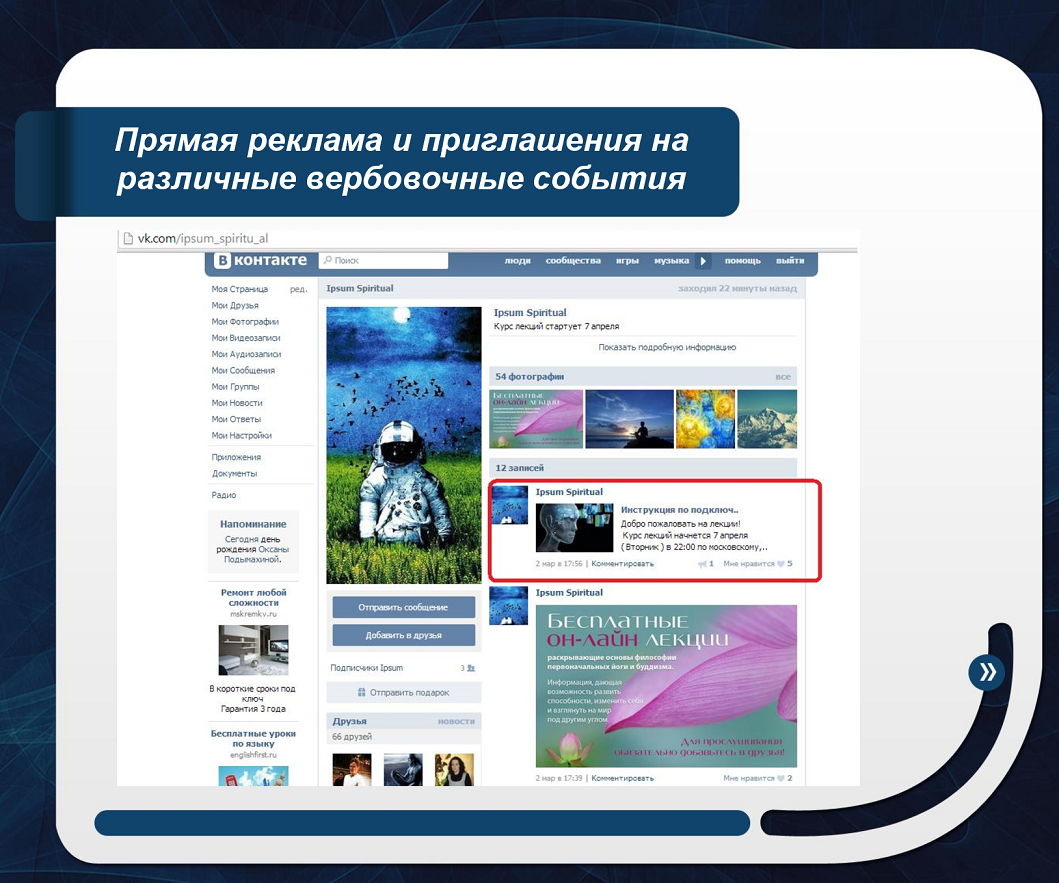1059x883 pixels.
Task: Click the Инструкция по подключ.. post title
Action: pos(679,510)
